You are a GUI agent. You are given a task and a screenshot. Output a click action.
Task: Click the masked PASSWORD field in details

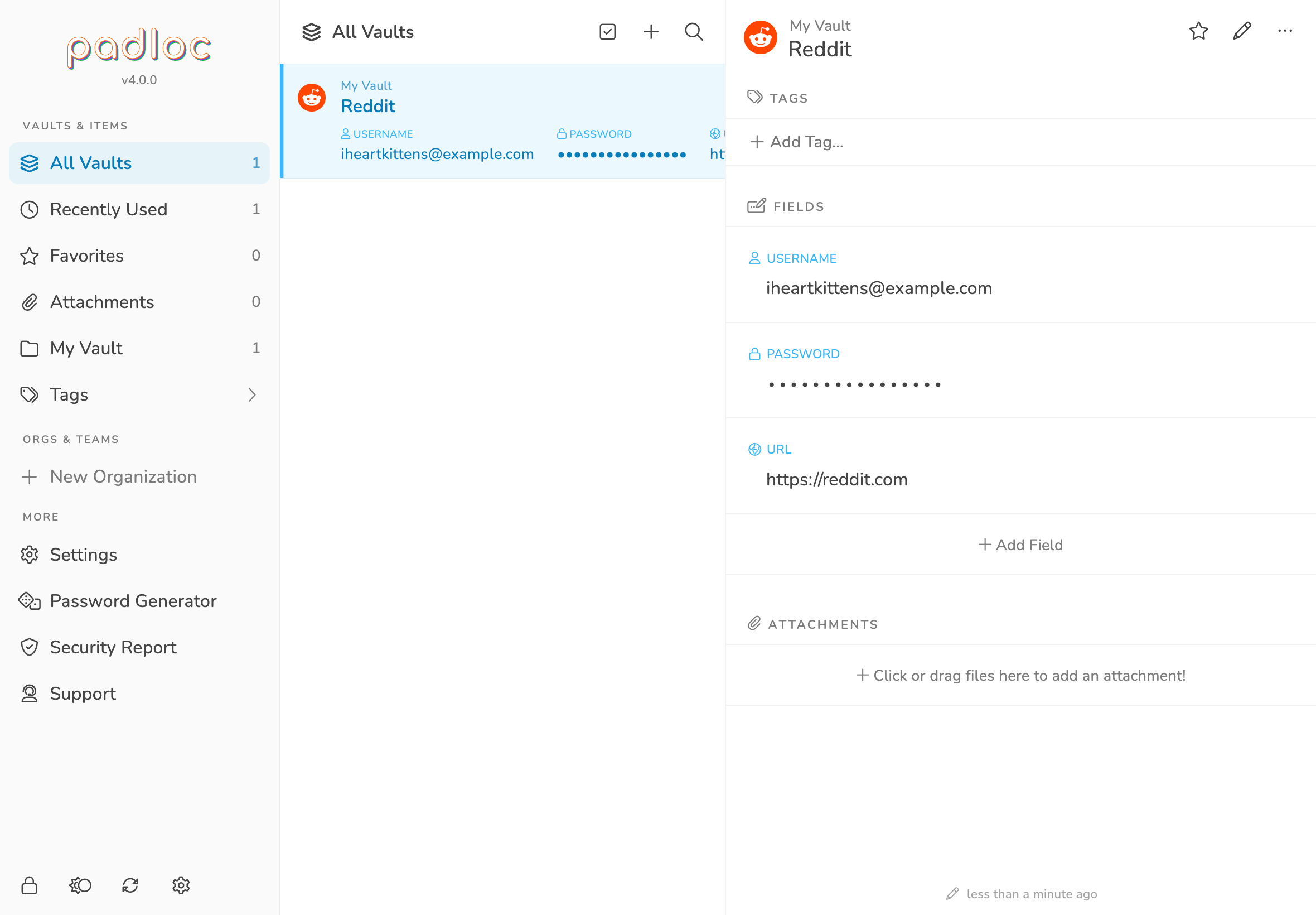pos(854,384)
